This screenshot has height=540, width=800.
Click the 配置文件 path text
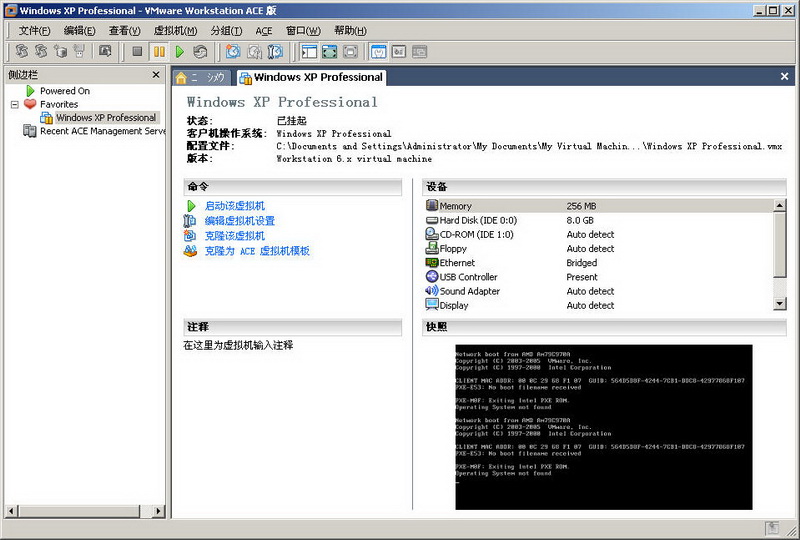(529, 146)
